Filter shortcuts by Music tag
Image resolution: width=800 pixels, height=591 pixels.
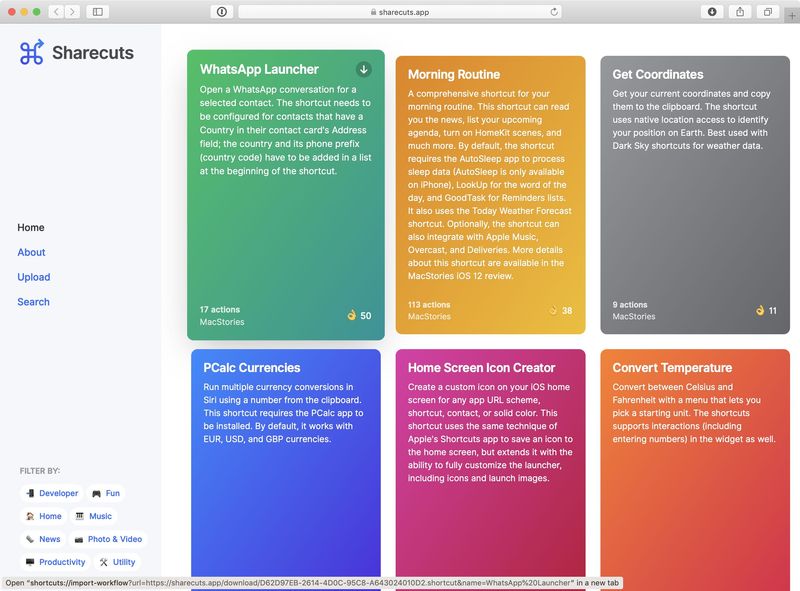pos(93,516)
